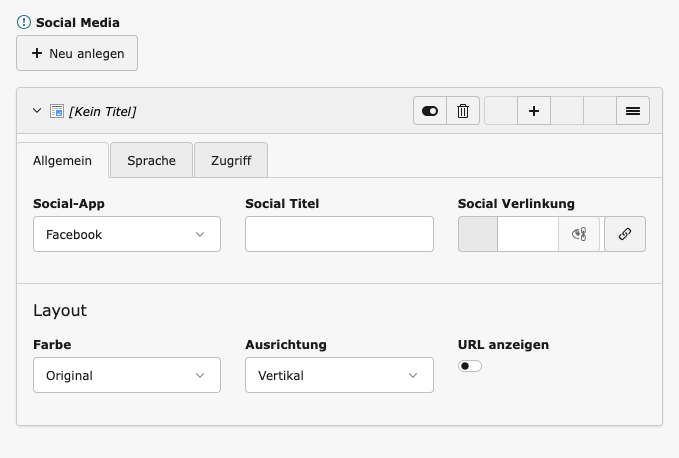Click the info icon beside Social Media
This screenshot has width=679, height=458.
pyautogui.click(x=24, y=21)
